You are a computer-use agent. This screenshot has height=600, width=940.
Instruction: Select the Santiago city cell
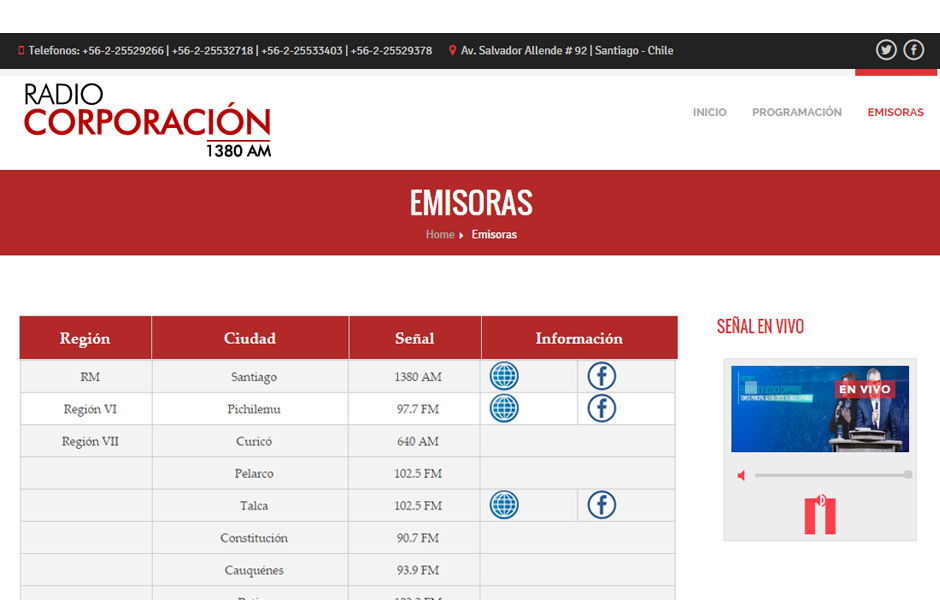(250, 376)
